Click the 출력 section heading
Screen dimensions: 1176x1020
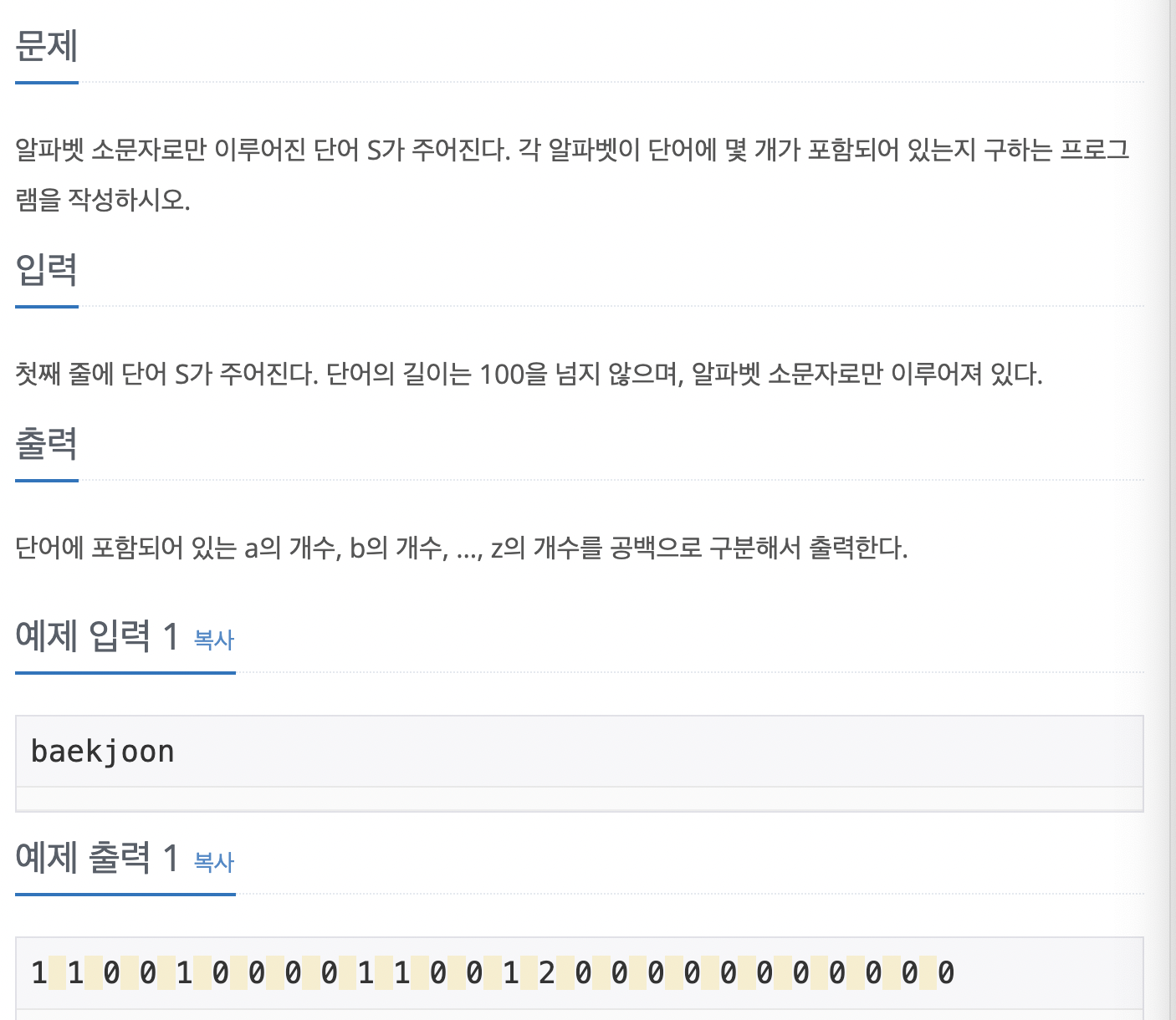point(47,443)
